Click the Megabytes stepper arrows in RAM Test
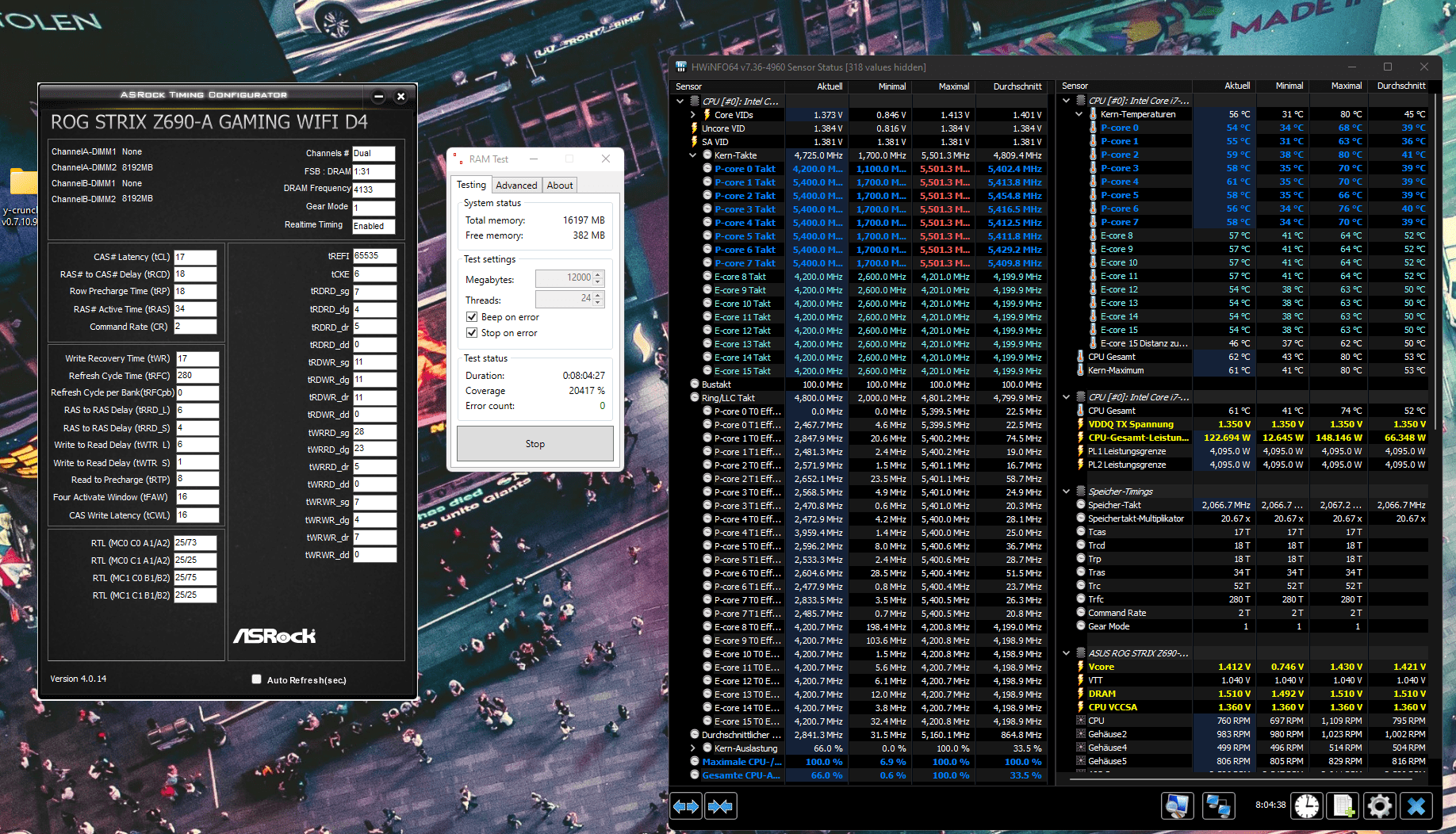The image size is (1456, 834). pyautogui.click(x=598, y=278)
